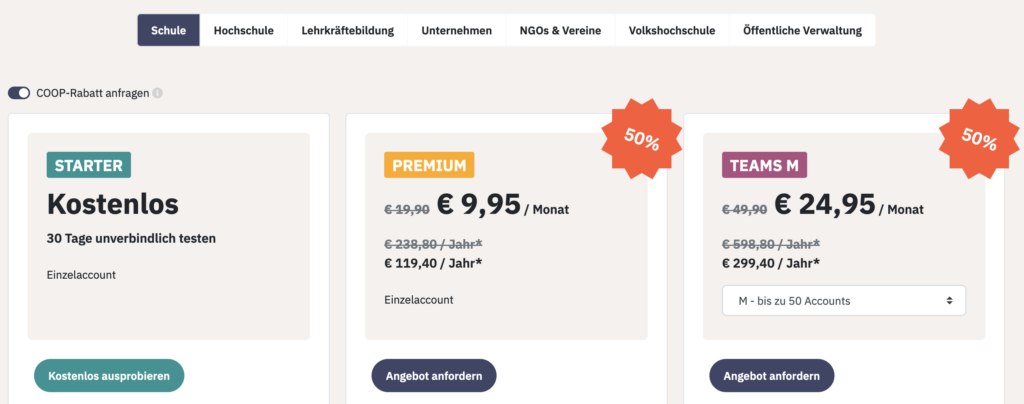The width and height of the screenshot is (1024, 404).
Task: Select the Schule tab
Action: (168, 30)
